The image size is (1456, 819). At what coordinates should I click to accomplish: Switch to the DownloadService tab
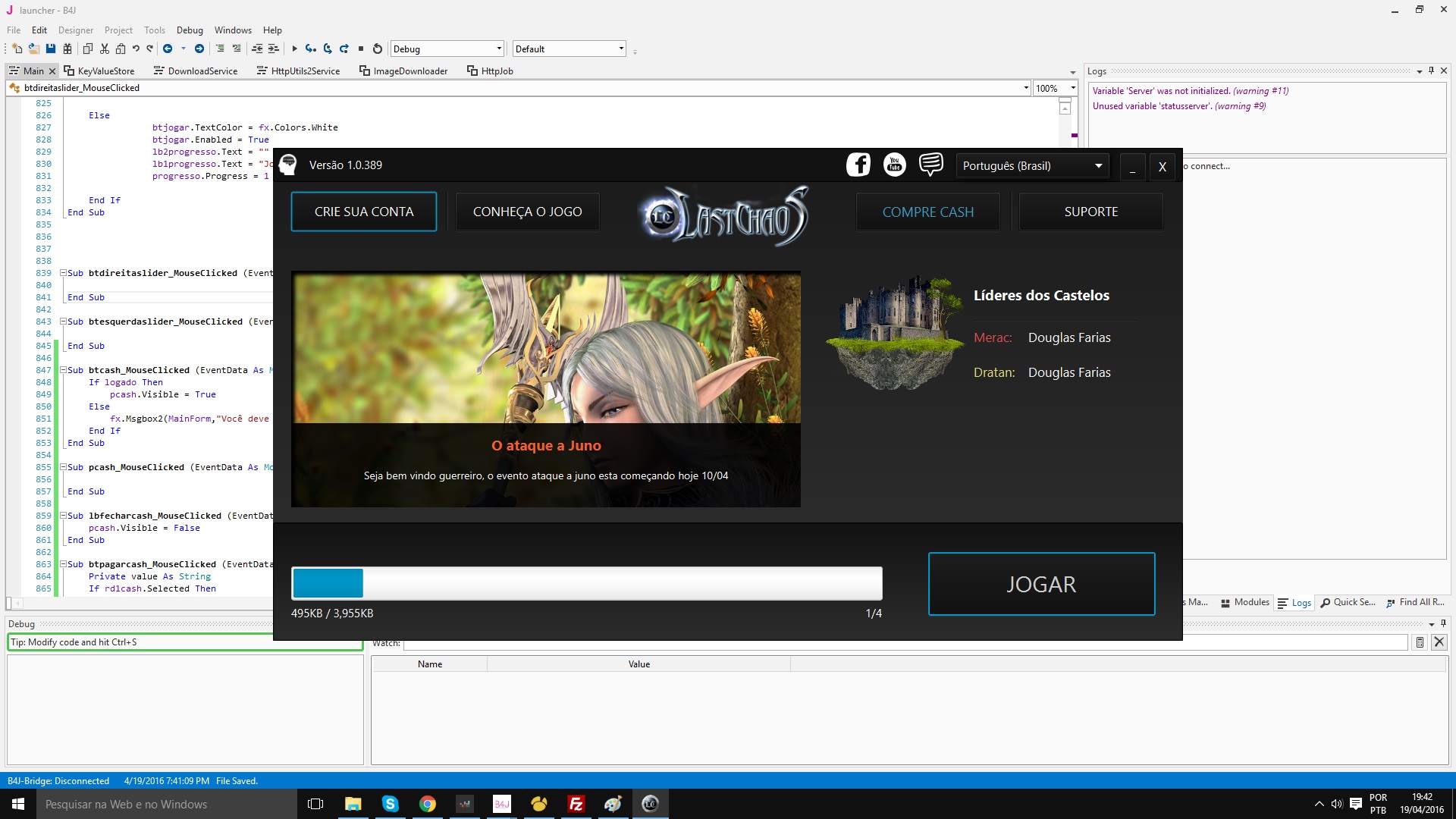click(x=196, y=71)
